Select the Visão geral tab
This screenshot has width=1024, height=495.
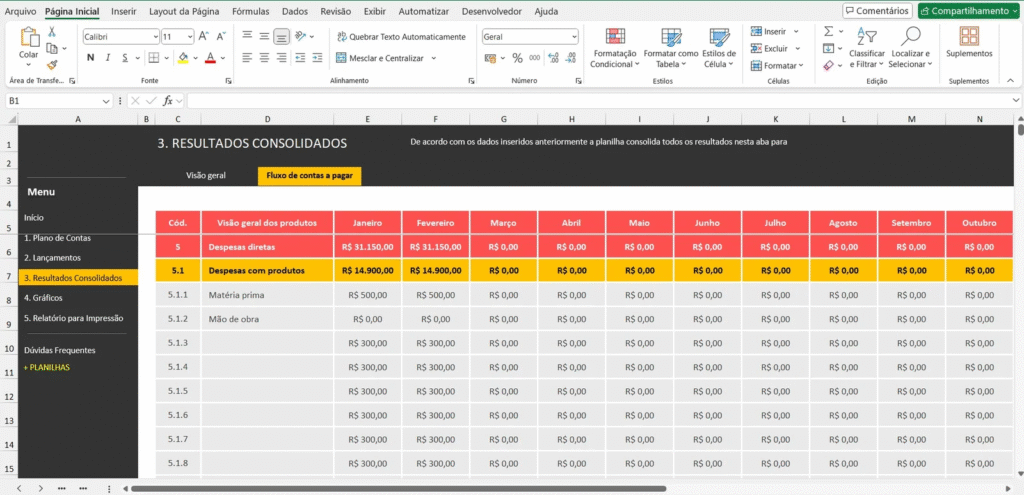206,175
